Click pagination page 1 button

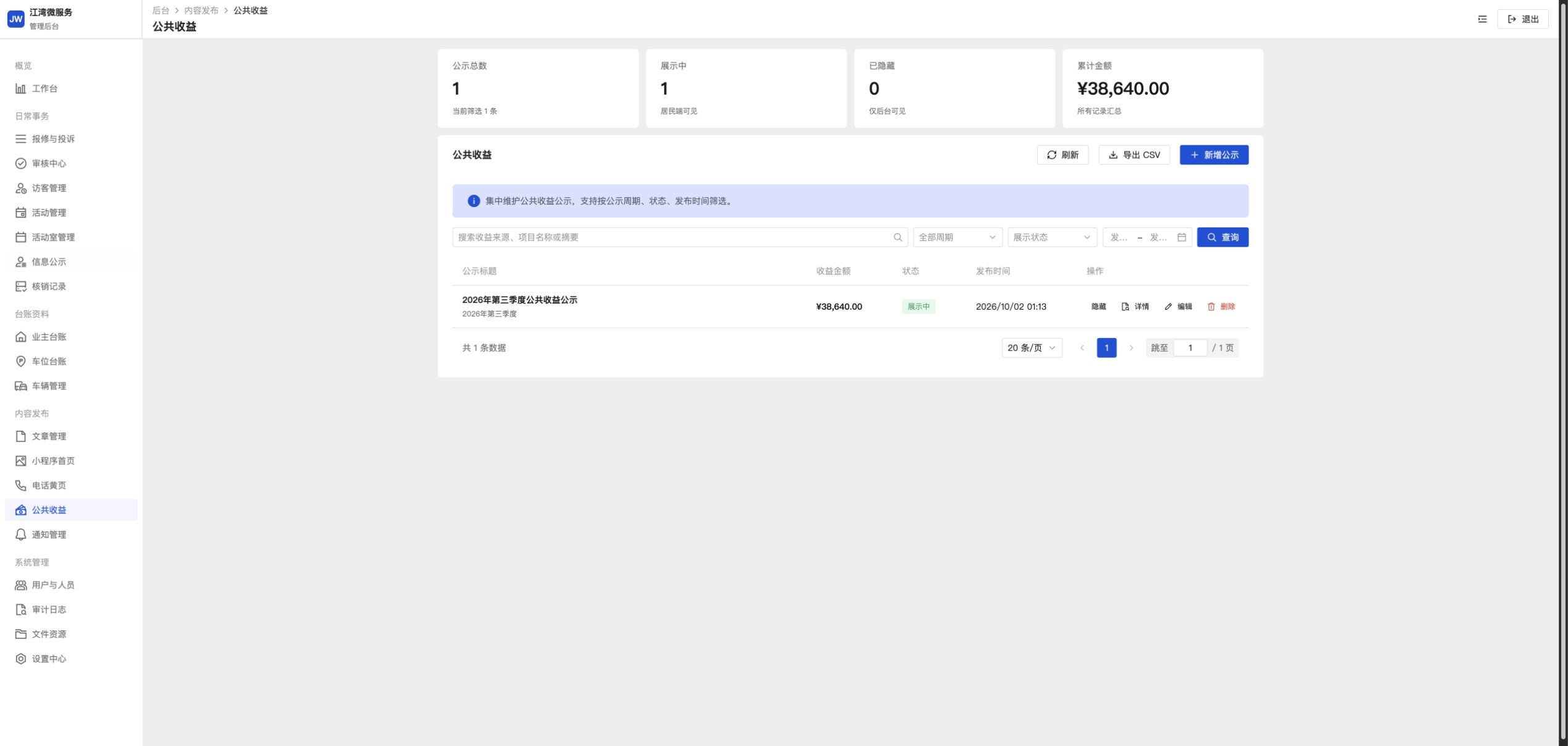coord(1106,348)
